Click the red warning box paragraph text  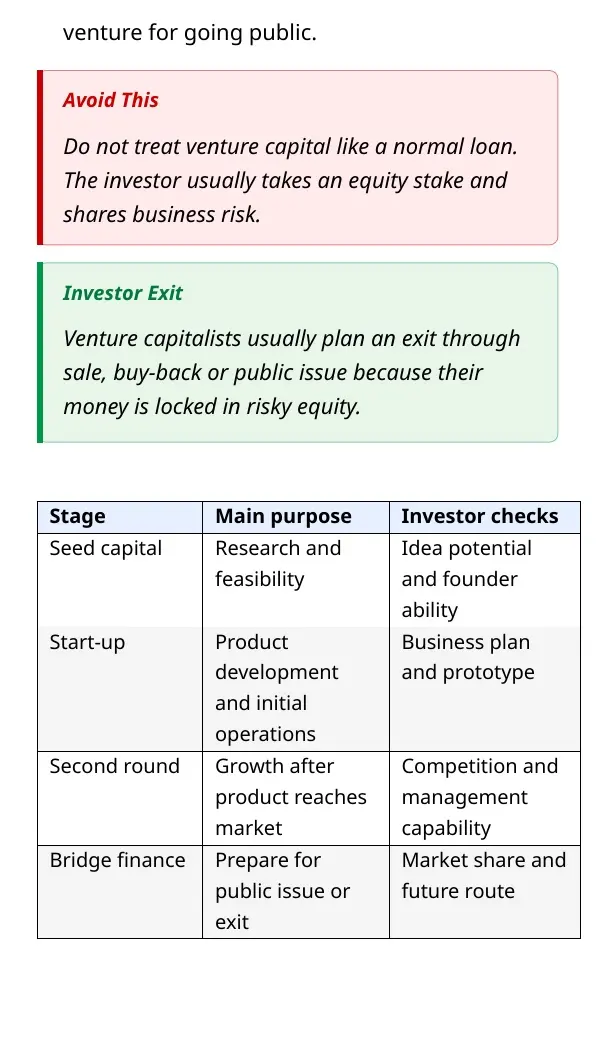(291, 180)
